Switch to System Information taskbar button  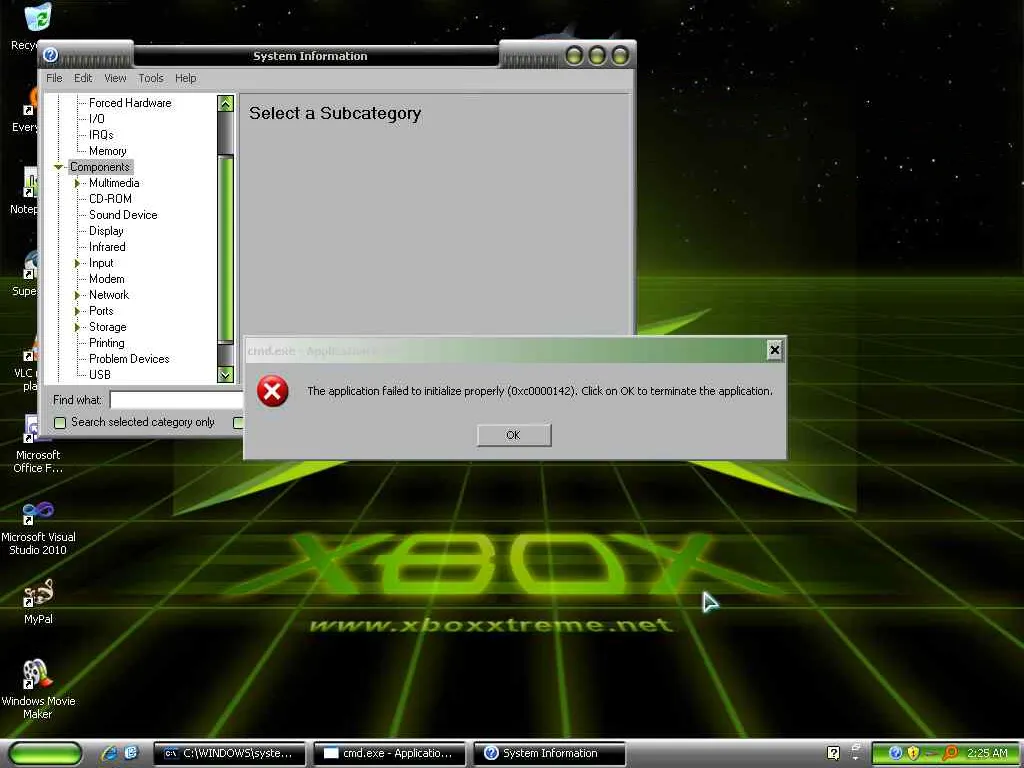click(x=549, y=754)
